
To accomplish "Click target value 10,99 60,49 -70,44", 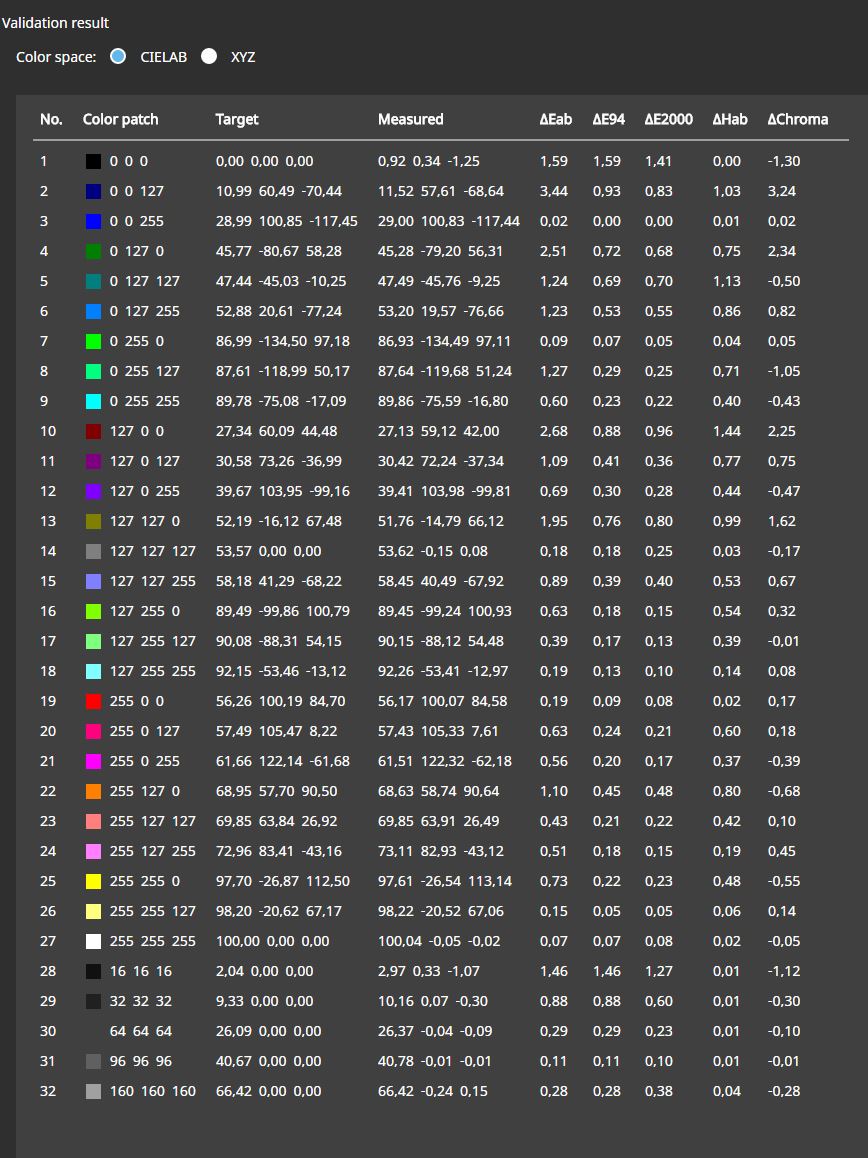I will coord(278,191).
